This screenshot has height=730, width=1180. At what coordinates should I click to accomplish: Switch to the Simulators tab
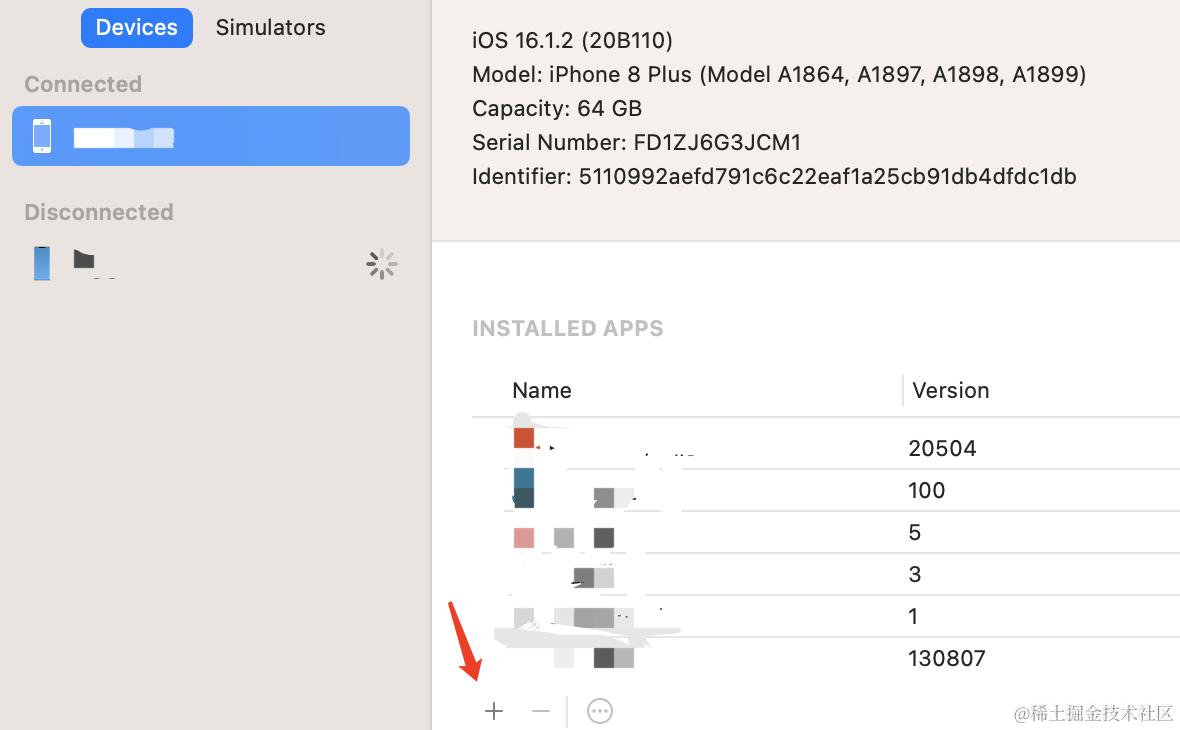pos(270,28)
